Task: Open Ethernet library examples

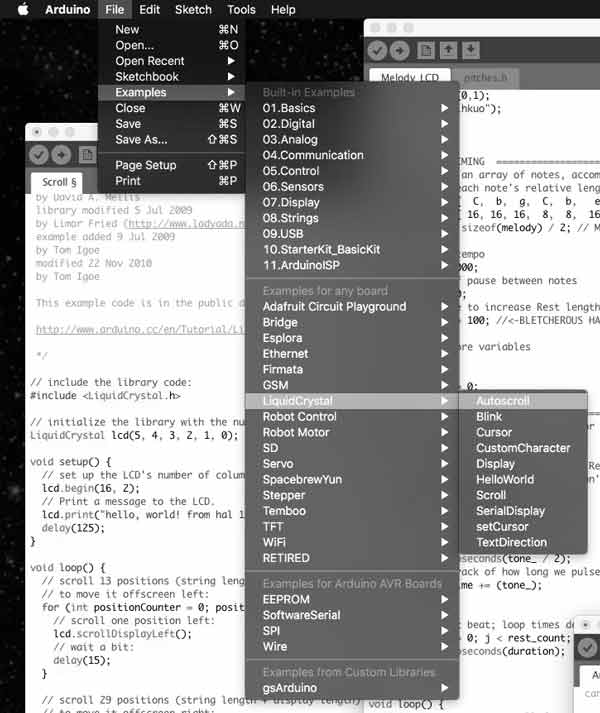Action: 352,354
